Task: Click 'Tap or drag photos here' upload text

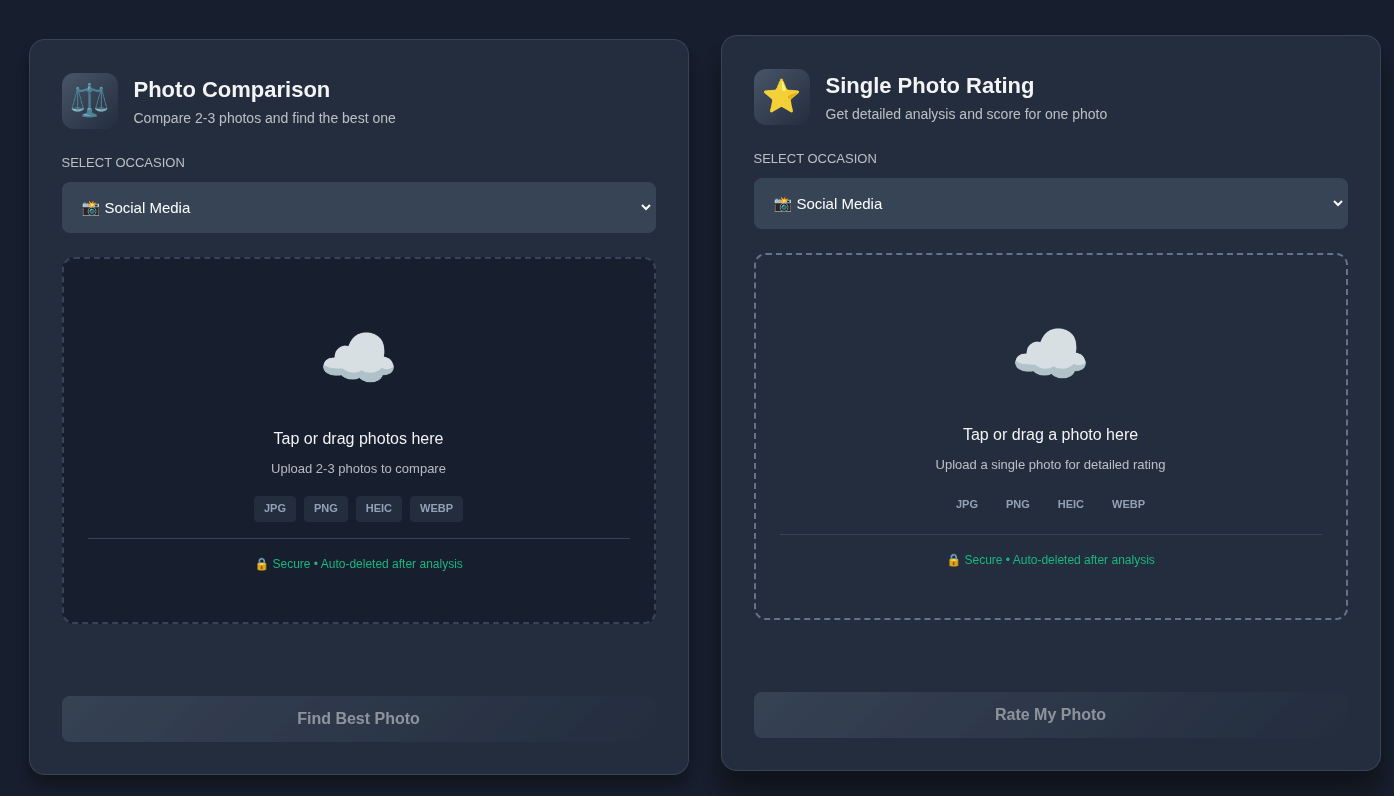Action: 358,439
